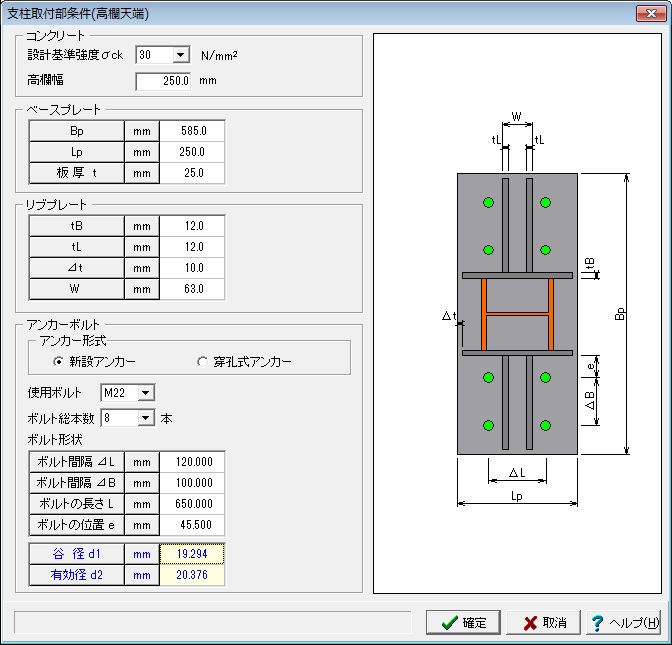Edit the tL value 12.0
Screen dimensions: 672x645
coord(192,247)
